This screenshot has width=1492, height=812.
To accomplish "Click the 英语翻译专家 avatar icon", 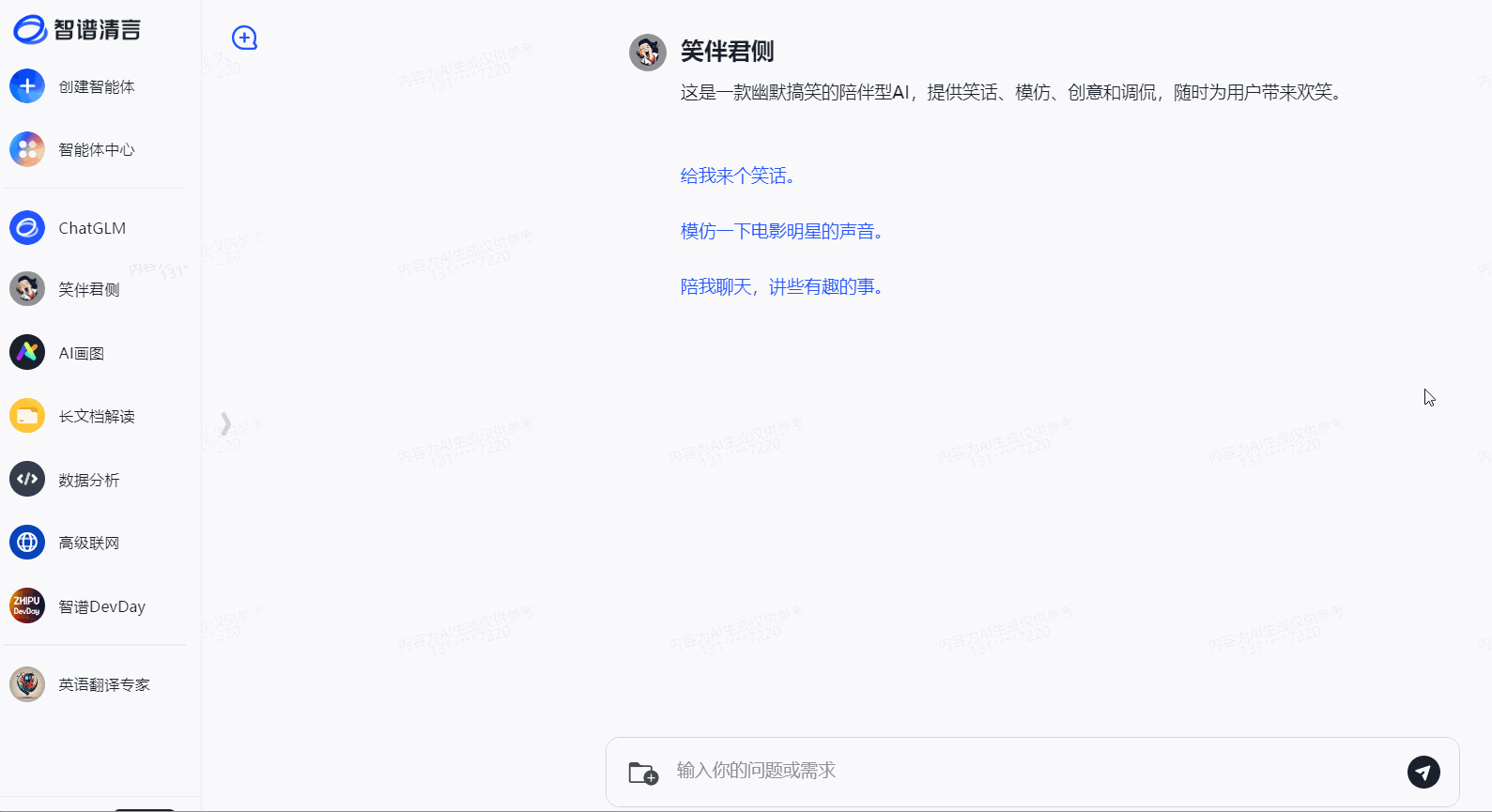I will tap(27, 684).
